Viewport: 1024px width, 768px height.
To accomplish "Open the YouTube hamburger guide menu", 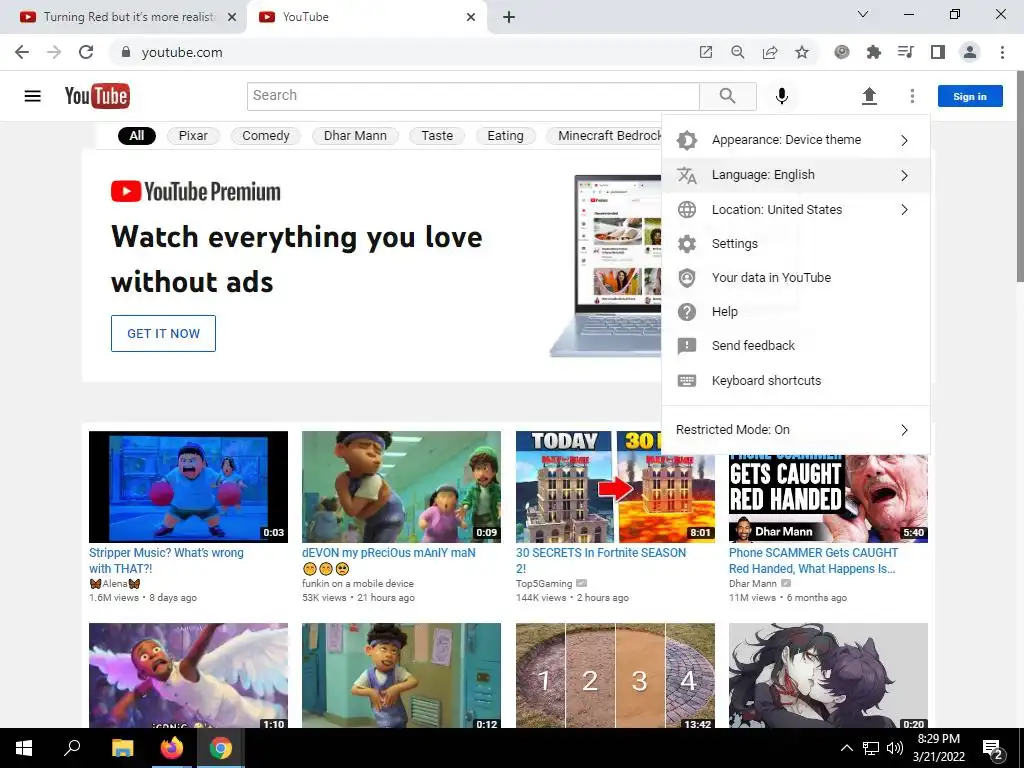I will [33, 96].
